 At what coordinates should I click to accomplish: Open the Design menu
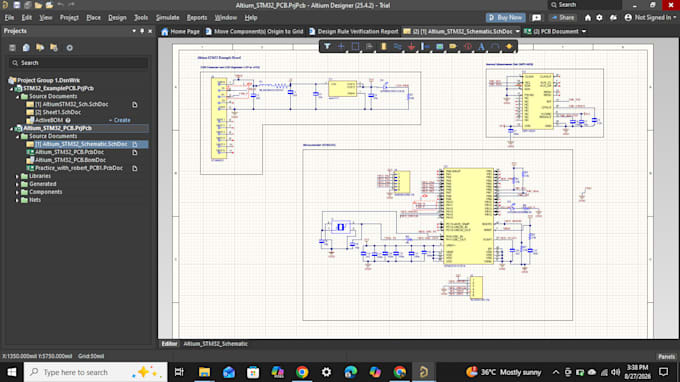(x=117, y=18)
